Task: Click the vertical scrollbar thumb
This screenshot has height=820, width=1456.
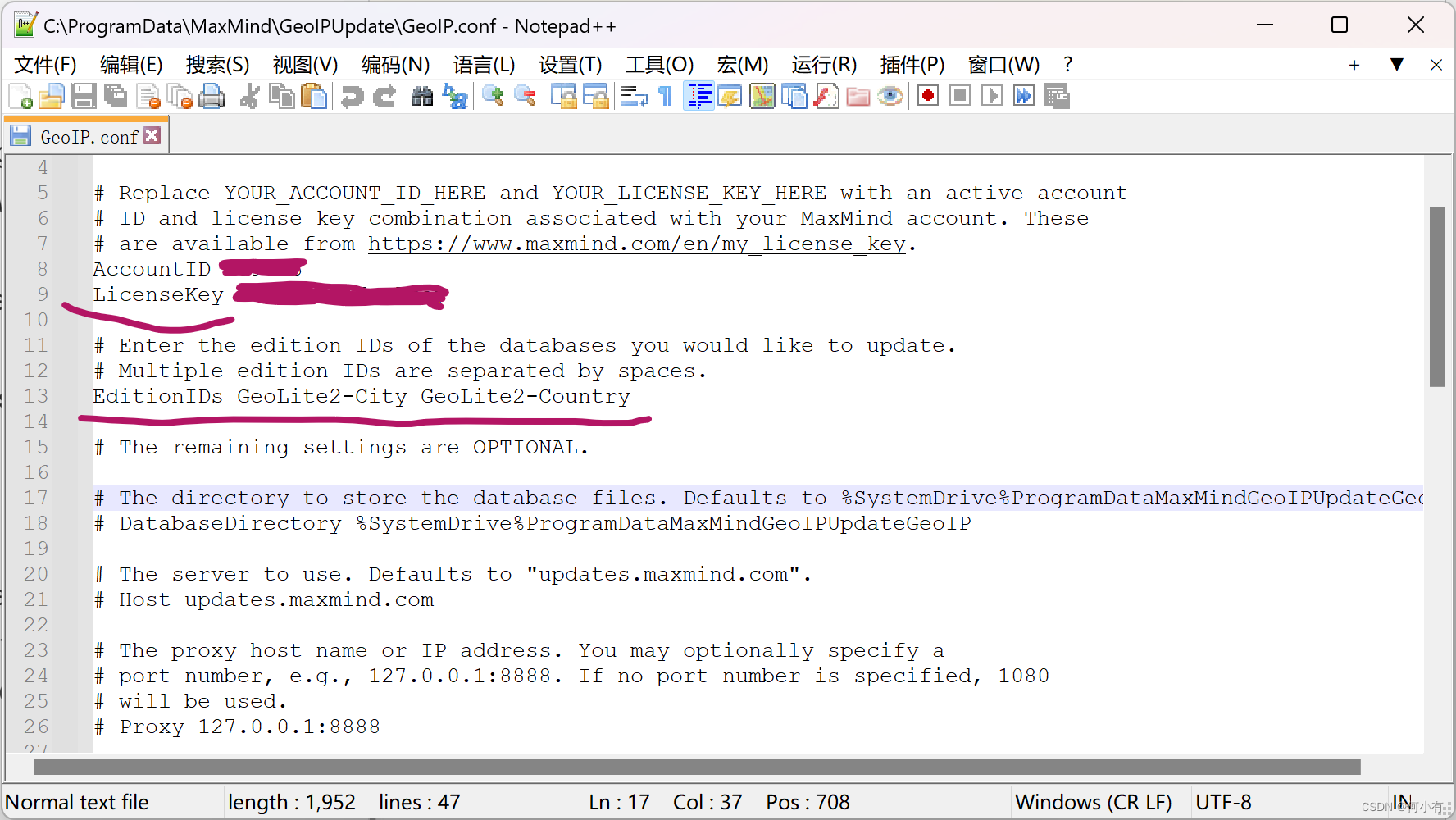Action: click(1437, 296)
